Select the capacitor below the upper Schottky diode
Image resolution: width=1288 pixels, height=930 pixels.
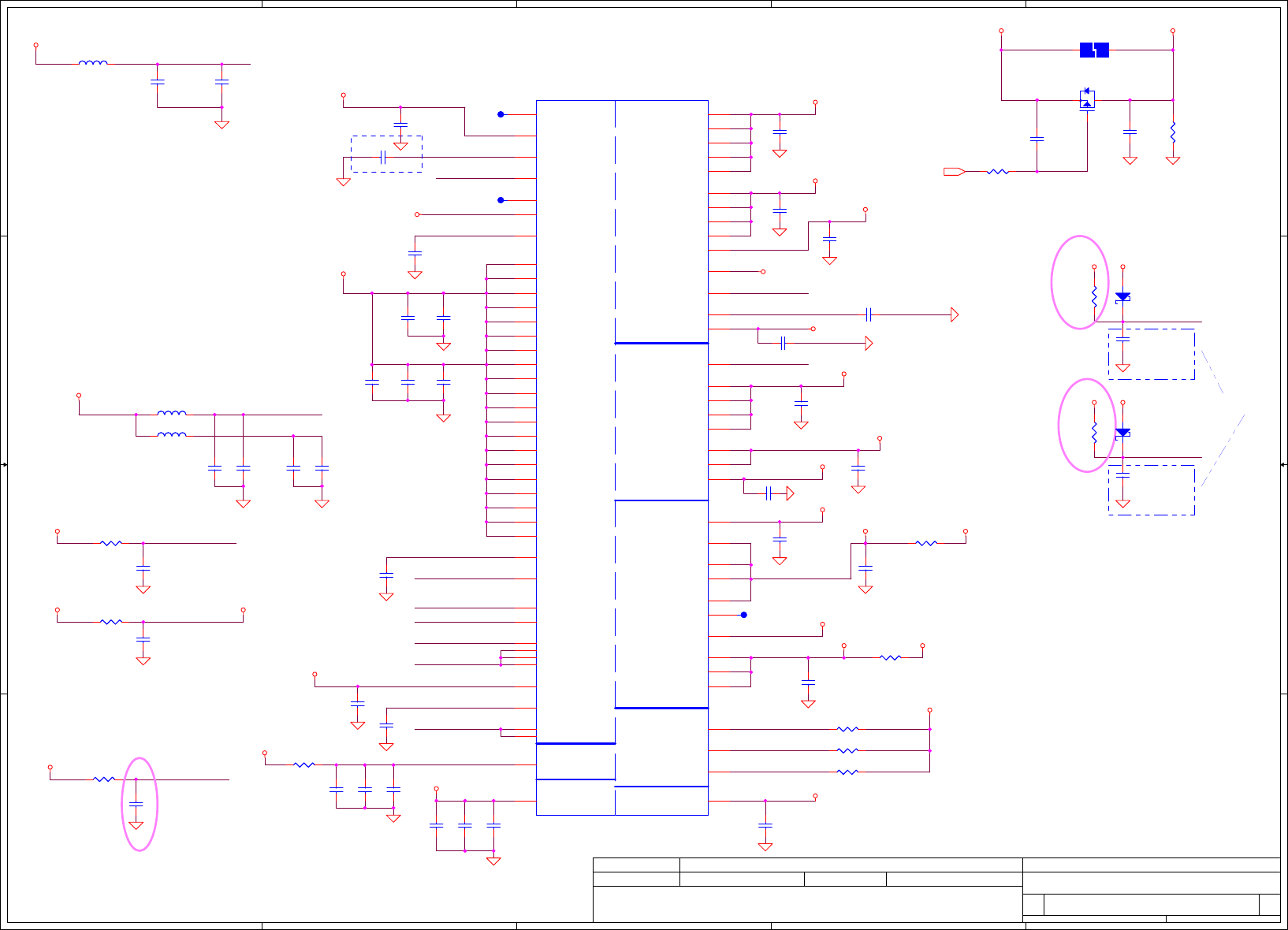pyautogui.click(x=1122, y=339)
